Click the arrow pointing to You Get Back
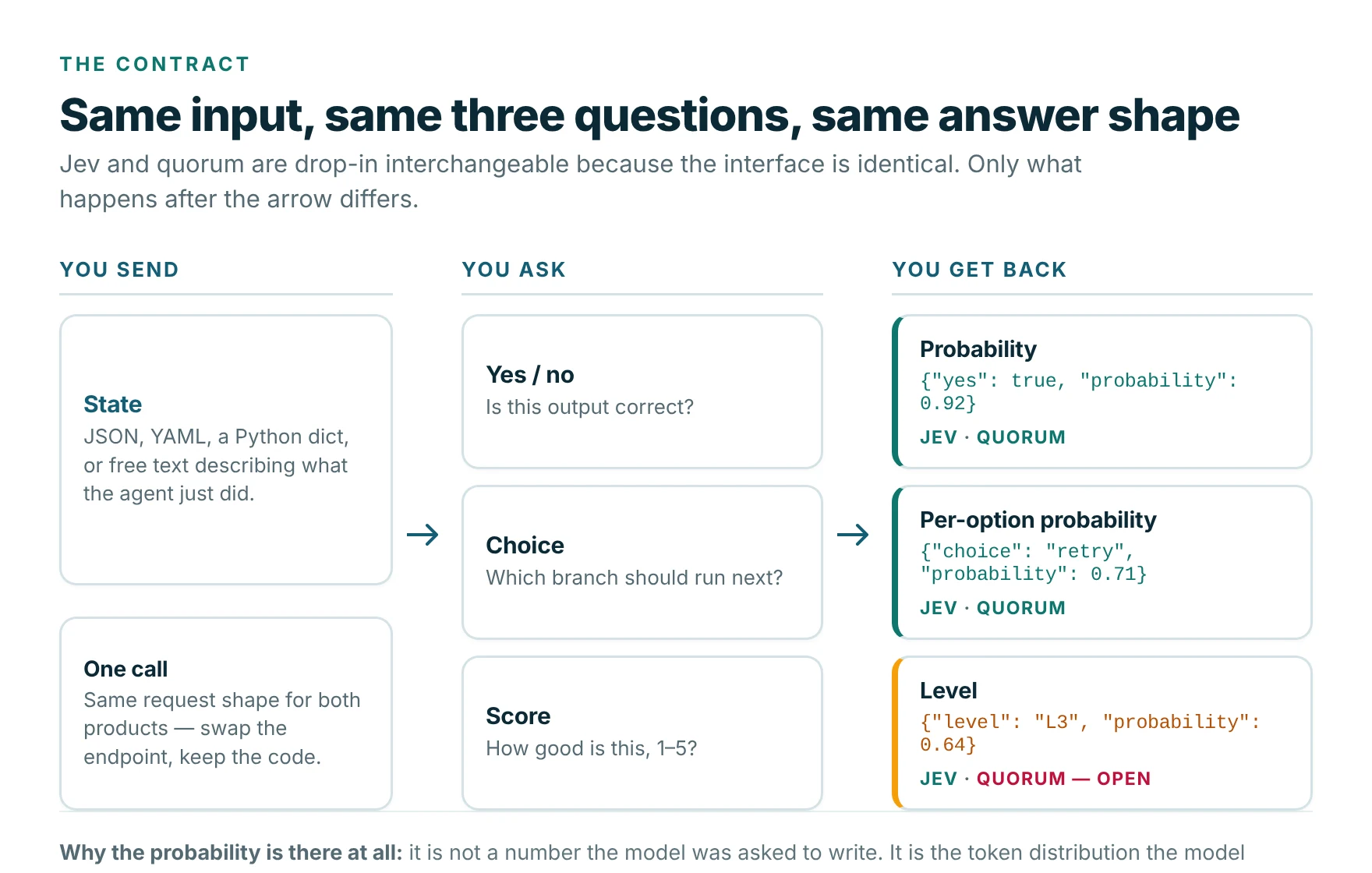The height and width of the screenshot is (873, 1372). [x=853, y=535]
